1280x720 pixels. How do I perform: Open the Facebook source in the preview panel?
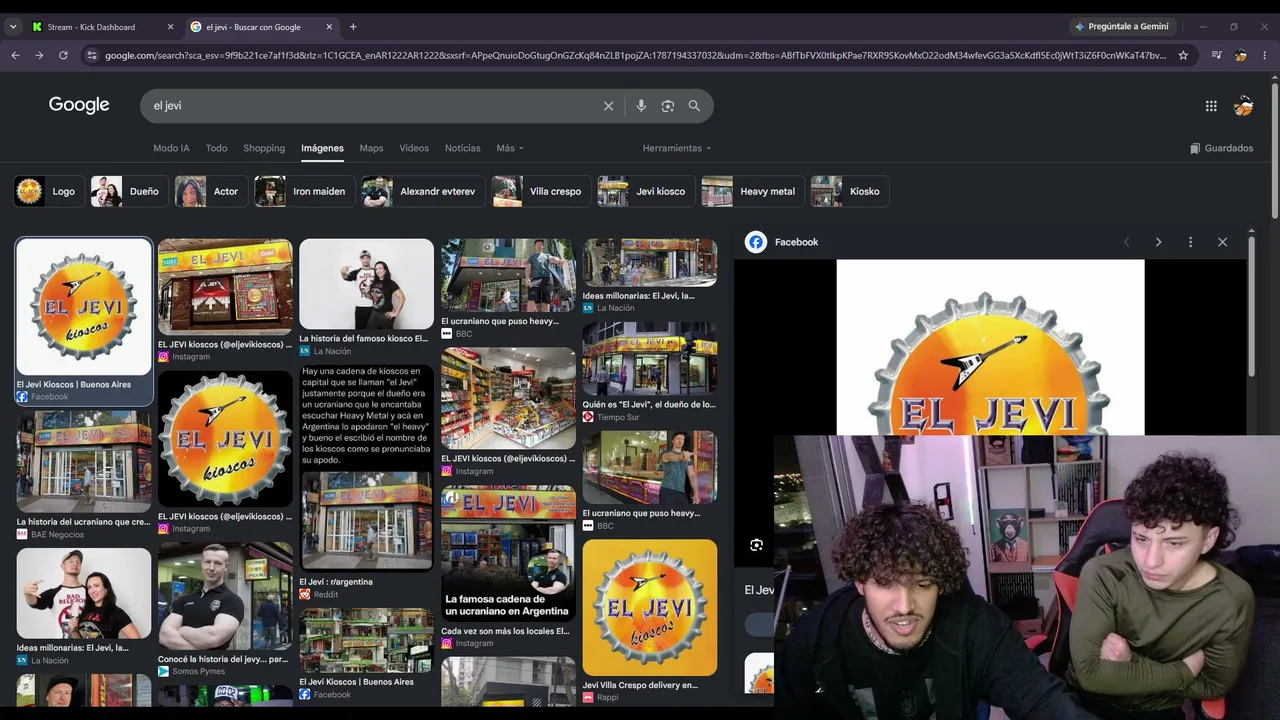coord(782,242)
